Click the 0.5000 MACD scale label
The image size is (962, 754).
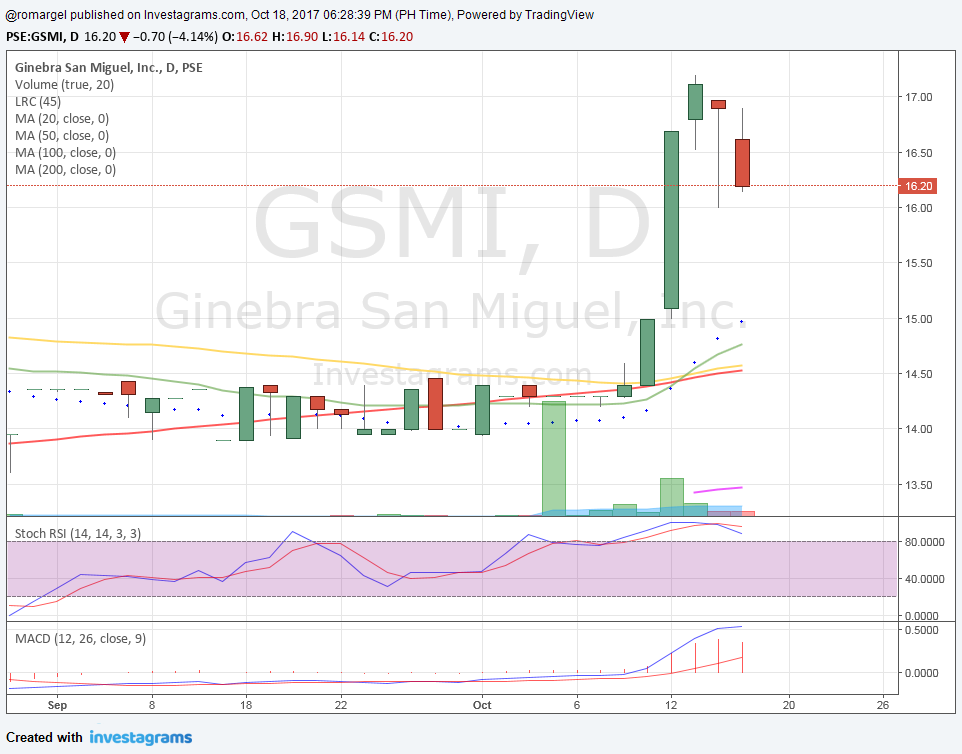[x=922, y=630]
